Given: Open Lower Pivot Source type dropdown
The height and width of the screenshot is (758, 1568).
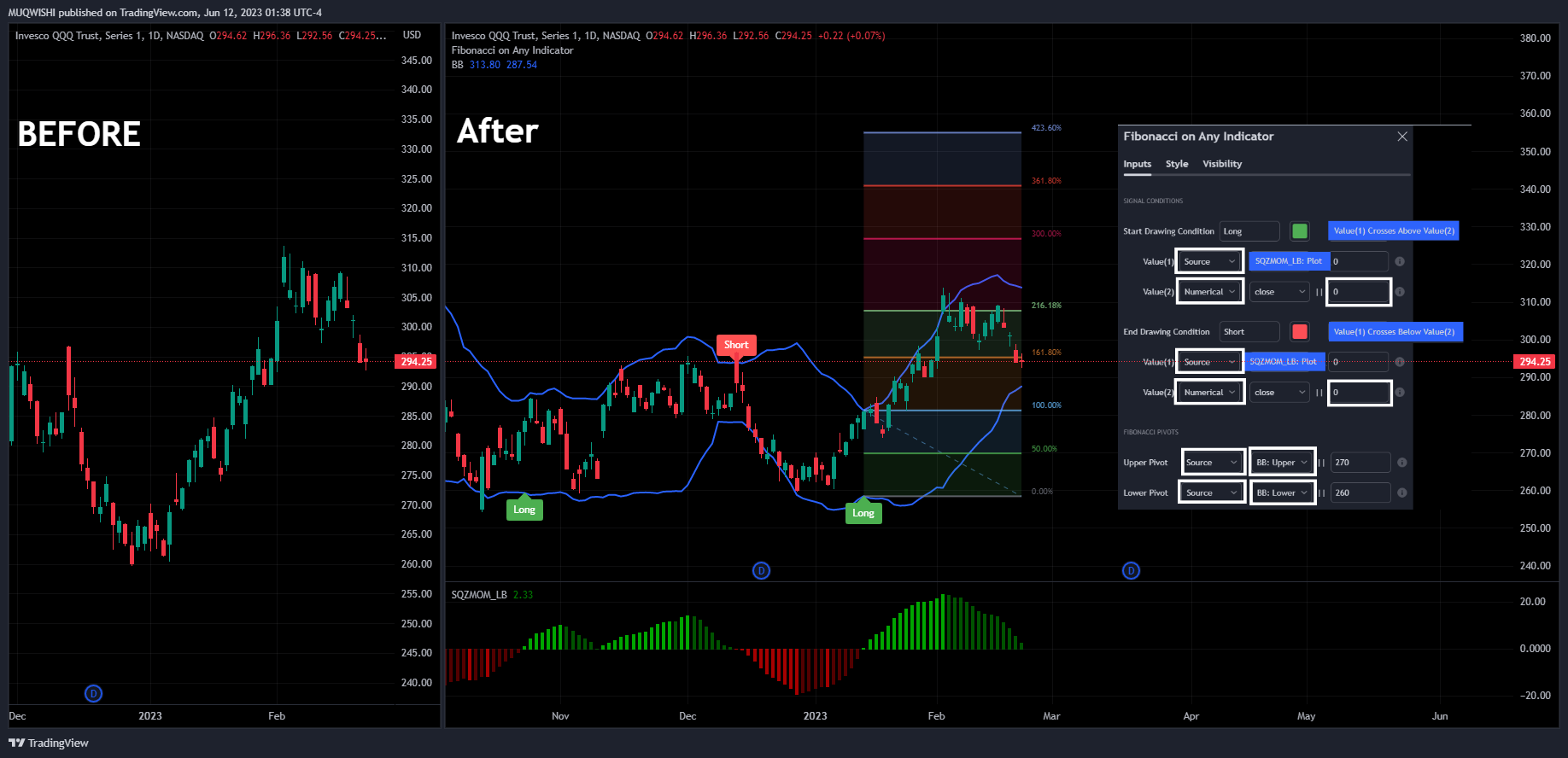Looking at the screenshot, I should click(x=1213, y=493).
